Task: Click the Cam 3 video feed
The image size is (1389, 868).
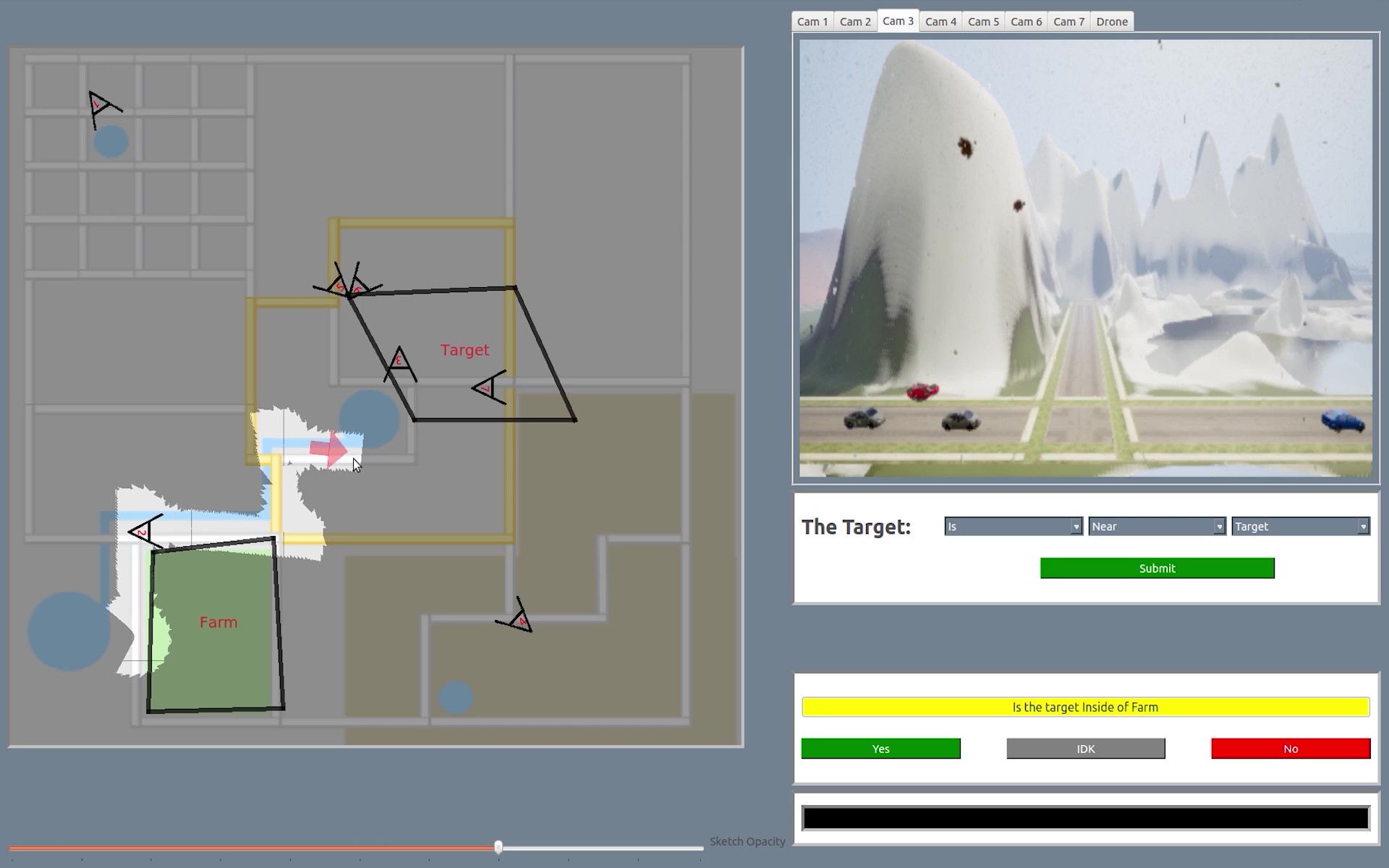Action: click(1085, 258)
